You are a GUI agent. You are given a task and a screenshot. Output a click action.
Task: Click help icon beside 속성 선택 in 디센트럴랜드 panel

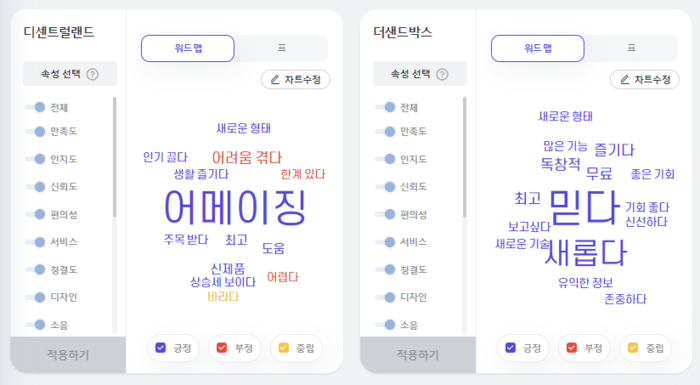[92, 74]
